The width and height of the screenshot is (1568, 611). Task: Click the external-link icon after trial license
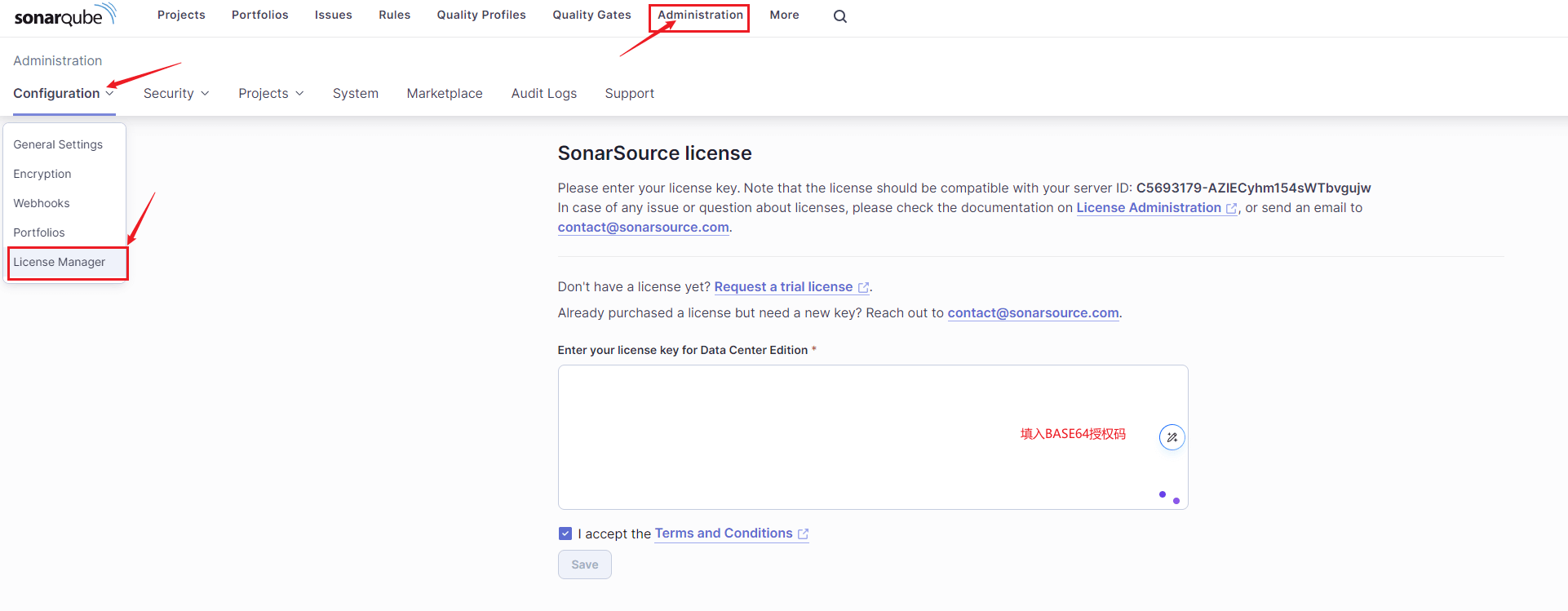coord(863,288)
